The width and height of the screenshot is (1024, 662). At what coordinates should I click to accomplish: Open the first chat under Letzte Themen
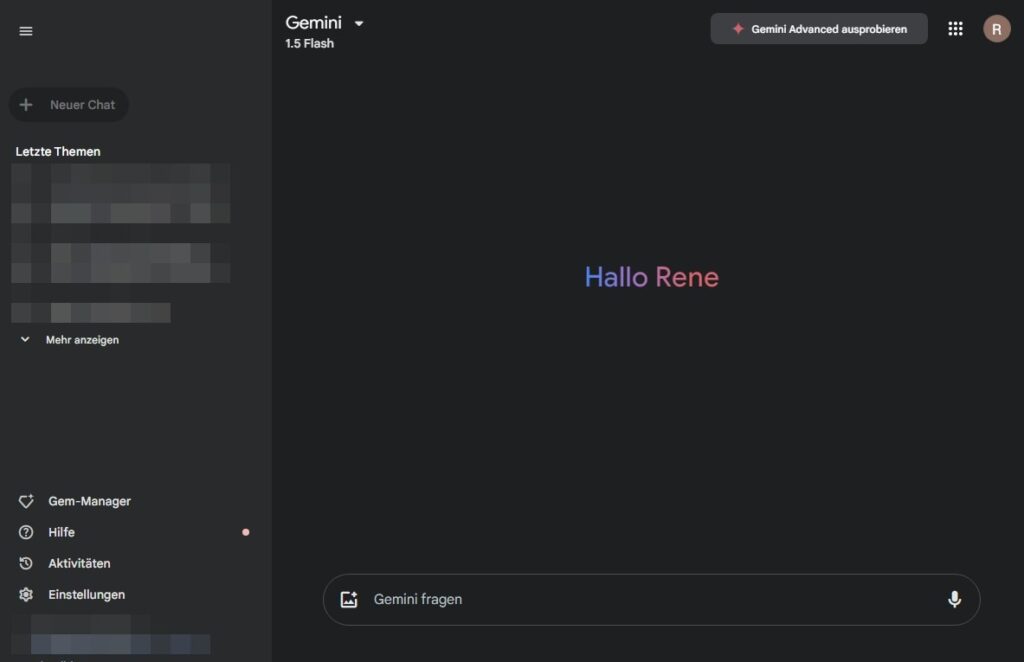tap(120, 182)
